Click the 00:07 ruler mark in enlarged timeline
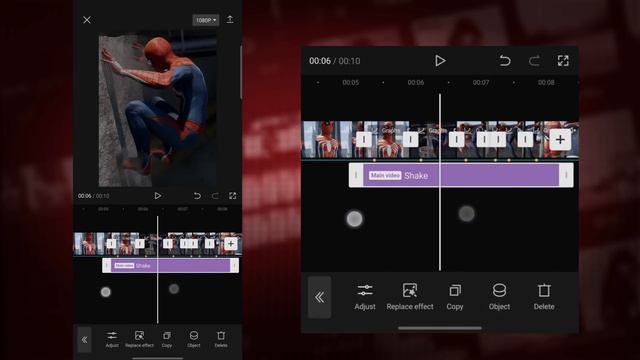This screenshot has width=640, height=360. [x=481, y=82]
